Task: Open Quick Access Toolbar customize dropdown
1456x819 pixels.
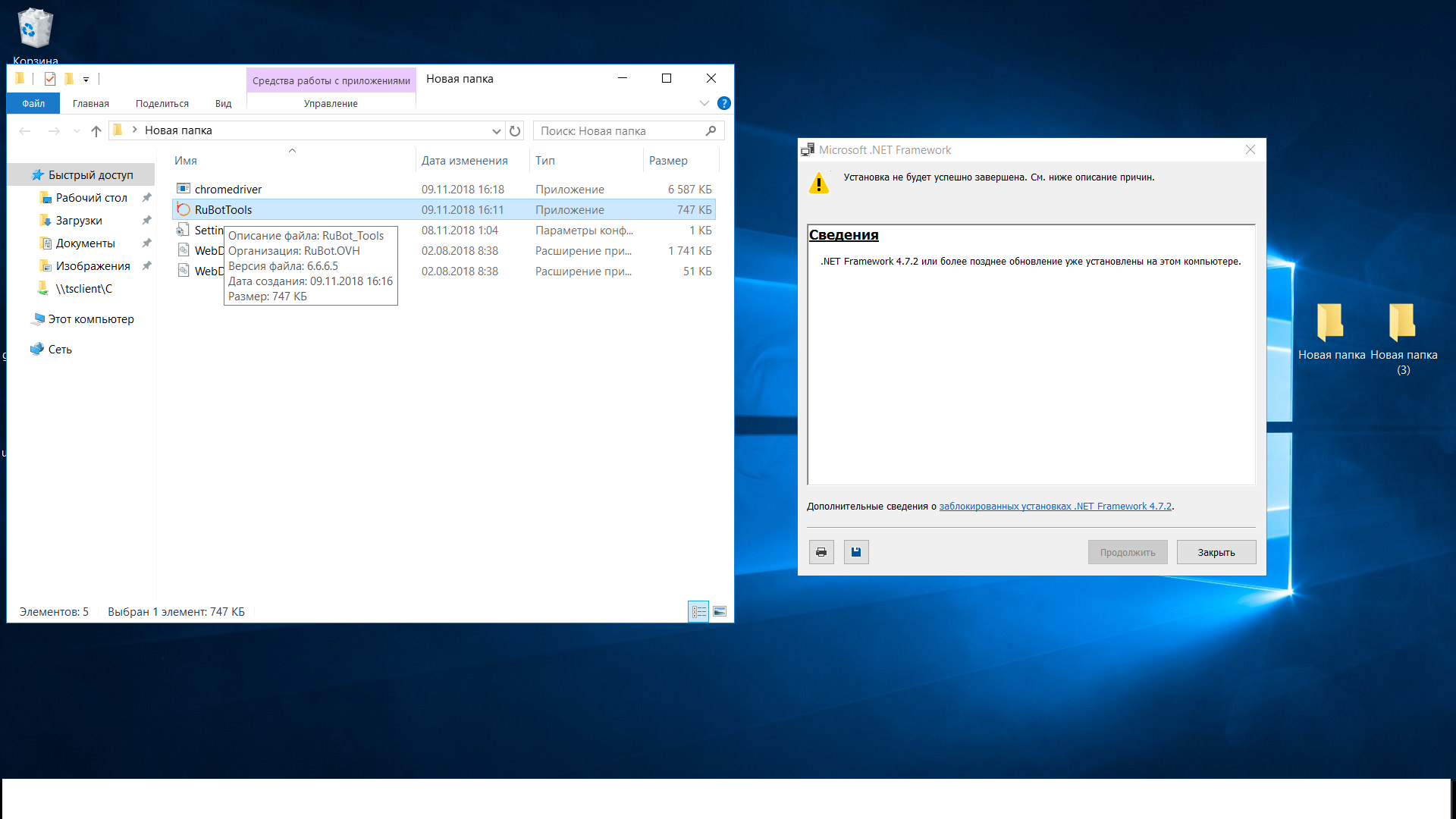Action: pos(86,79)
